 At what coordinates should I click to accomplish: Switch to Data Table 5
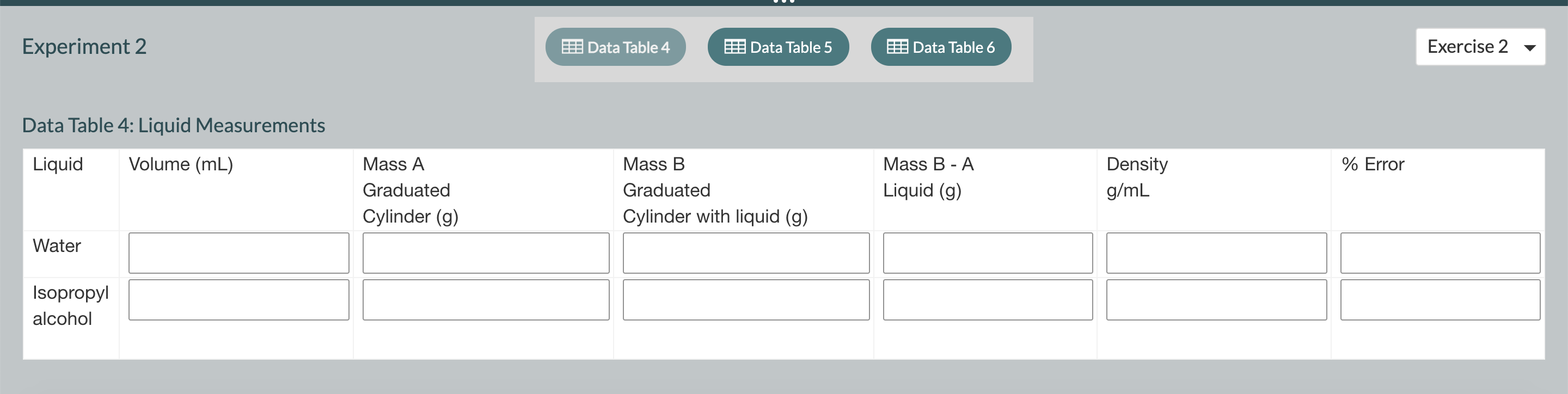pyautogui.click(x=777, y=46)
